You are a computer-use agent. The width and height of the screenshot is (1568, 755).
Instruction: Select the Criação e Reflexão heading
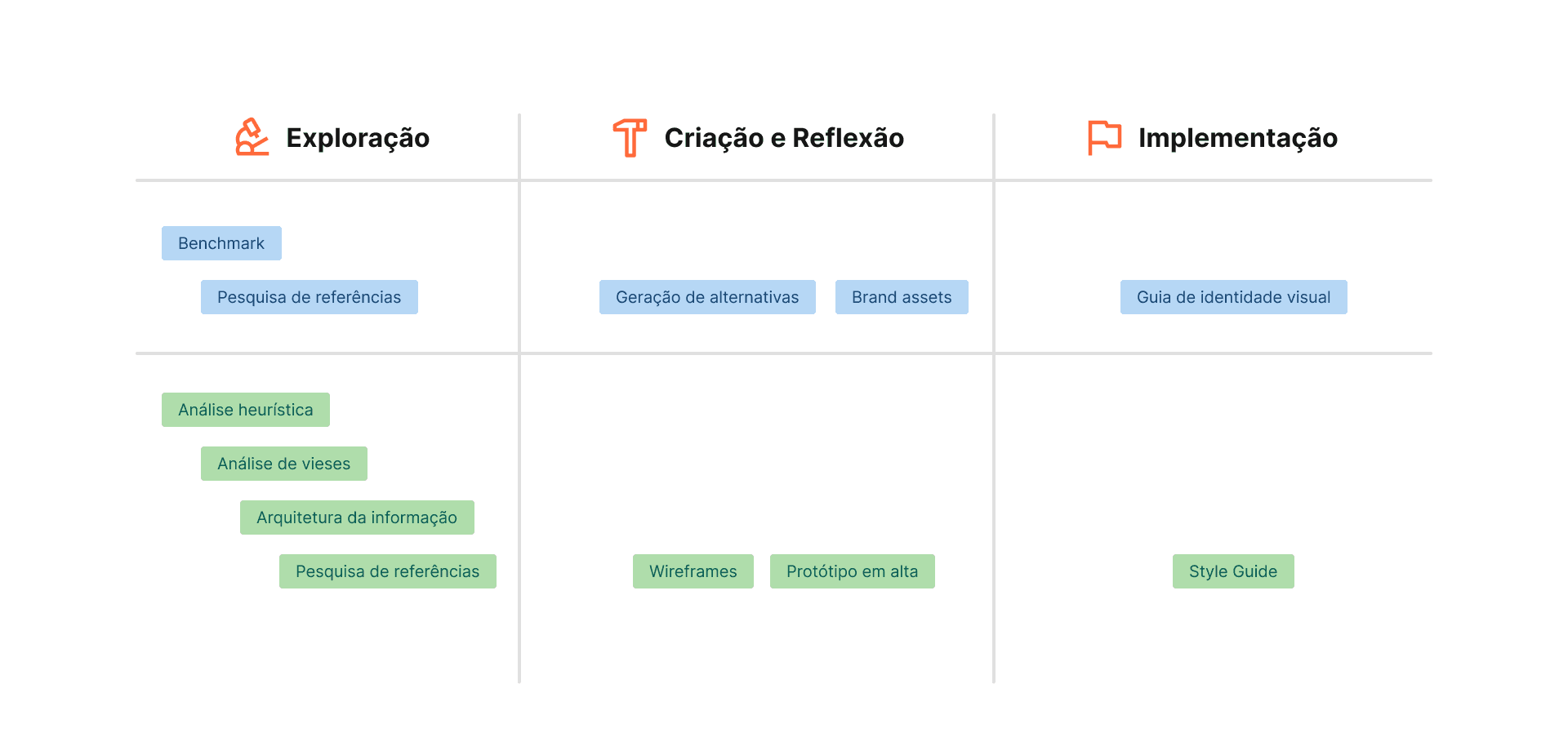click(x=784, y=138)
